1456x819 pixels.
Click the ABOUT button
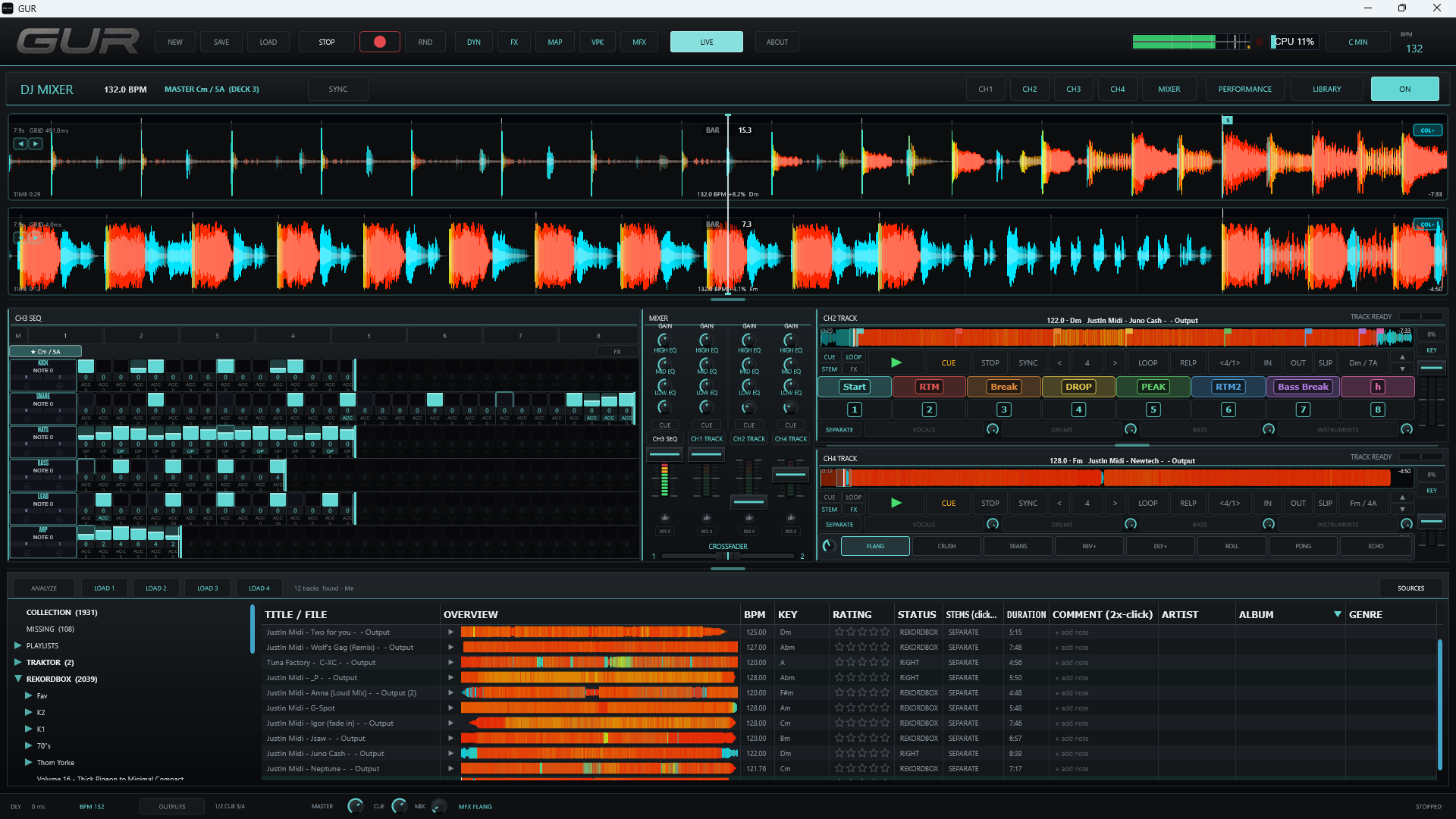click(777, 42)
